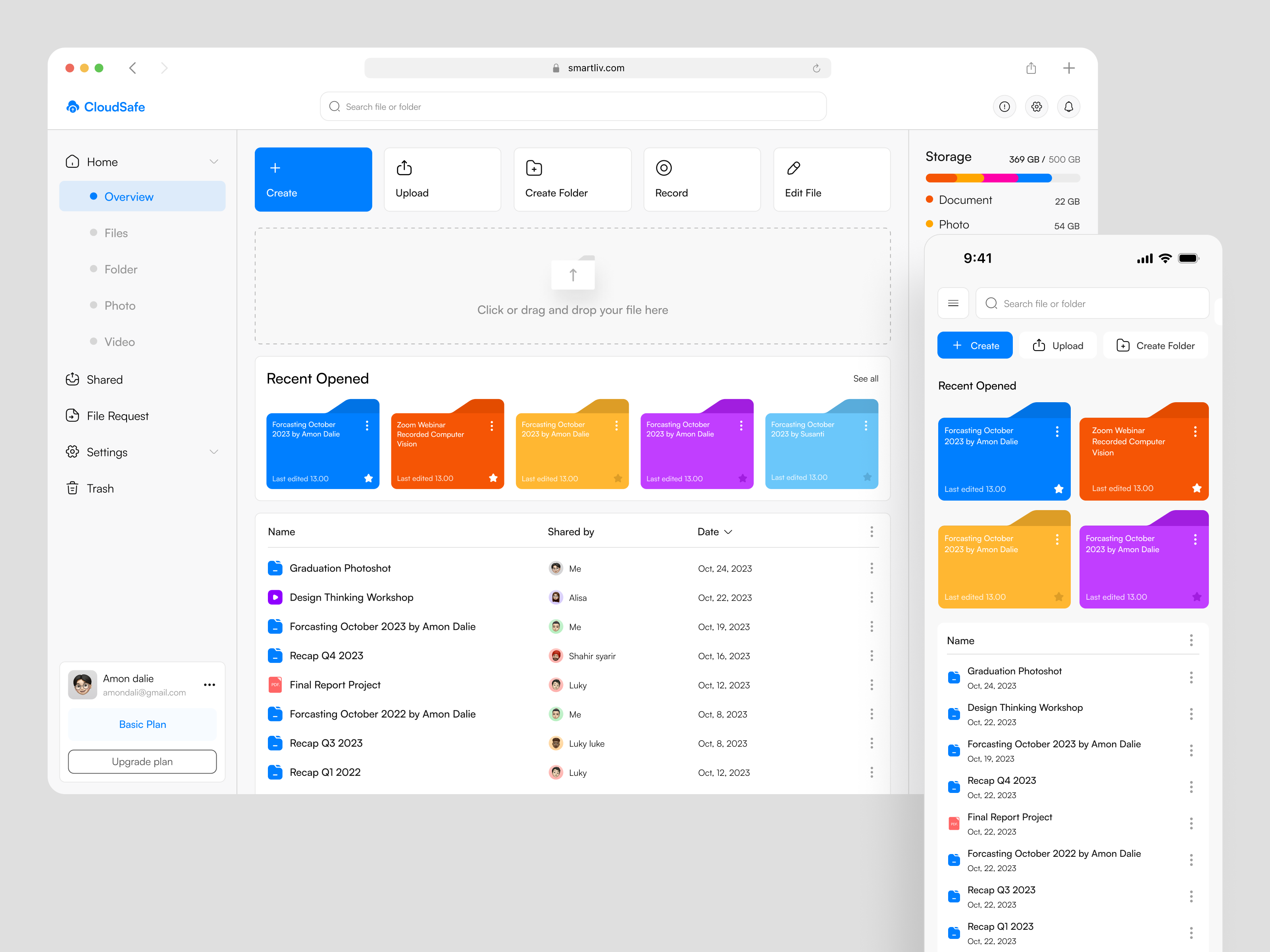Click the hamburger menu in mobile view
1270x952 pixels.
tap(953, 303)
